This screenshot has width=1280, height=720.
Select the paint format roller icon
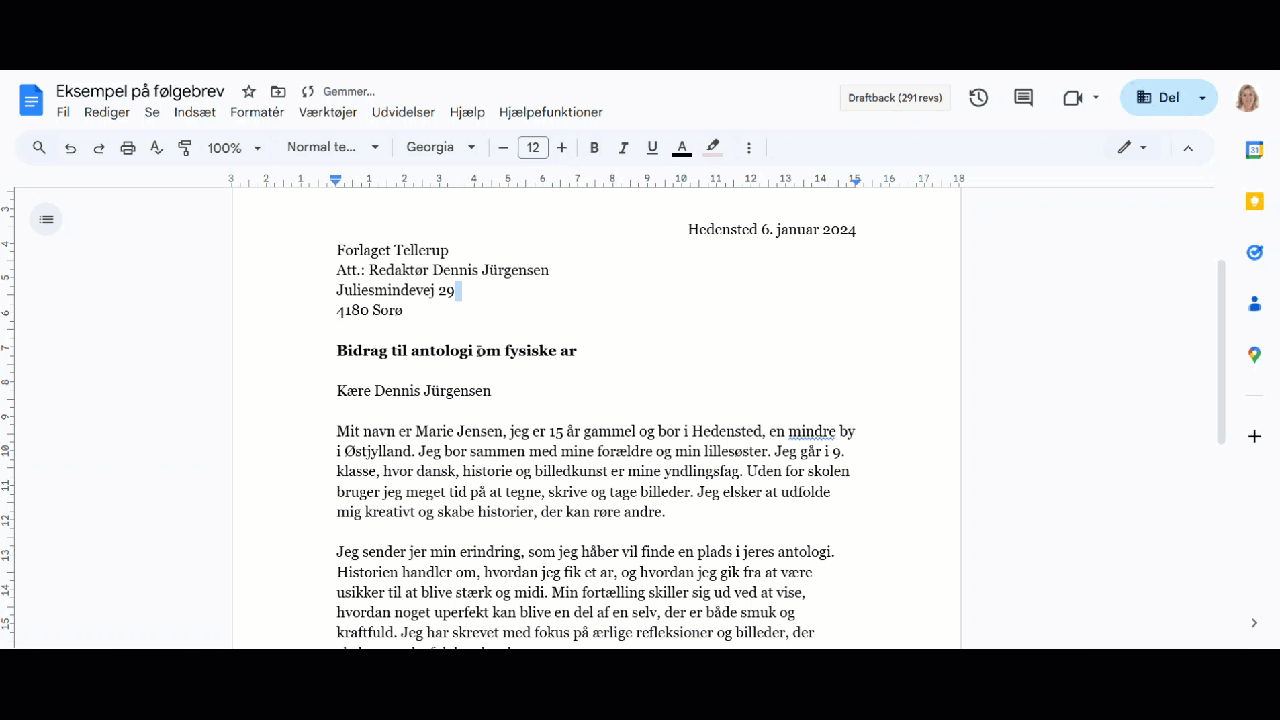[x=185, y=148]
